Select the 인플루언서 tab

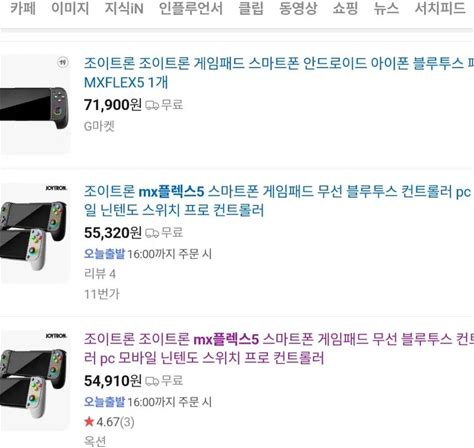tap(191, 8)
